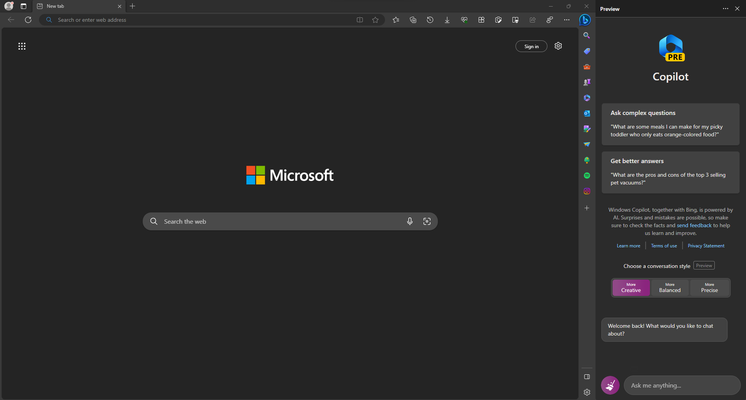The image size is (746, 400).
Task: Open Copilot panel more options menu
Action: click(x=725, y=9)
